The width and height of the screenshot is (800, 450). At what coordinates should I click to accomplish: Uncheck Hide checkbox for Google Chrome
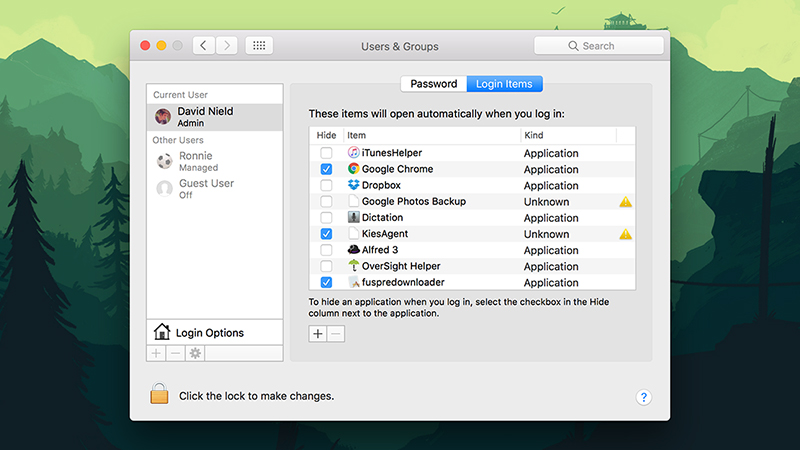326,169
